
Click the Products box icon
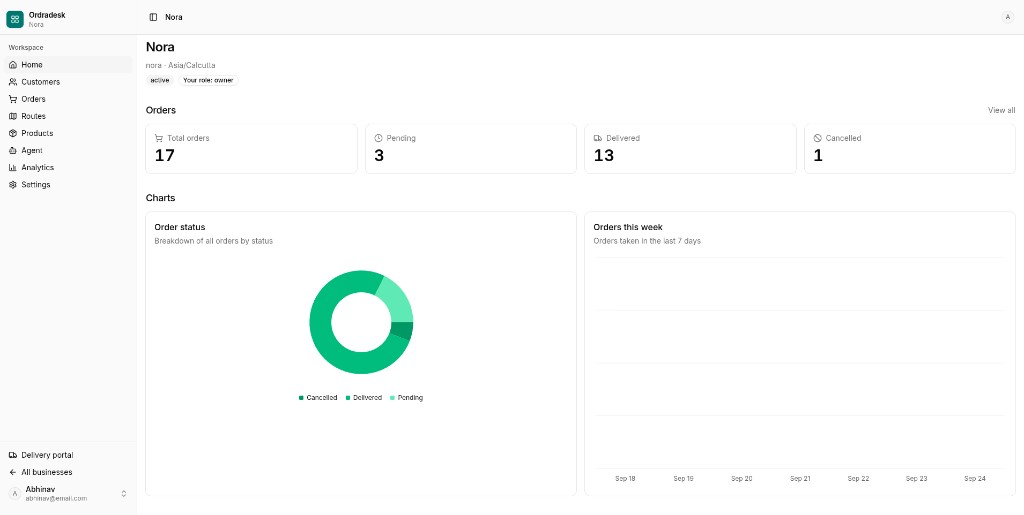click(13, 133)
